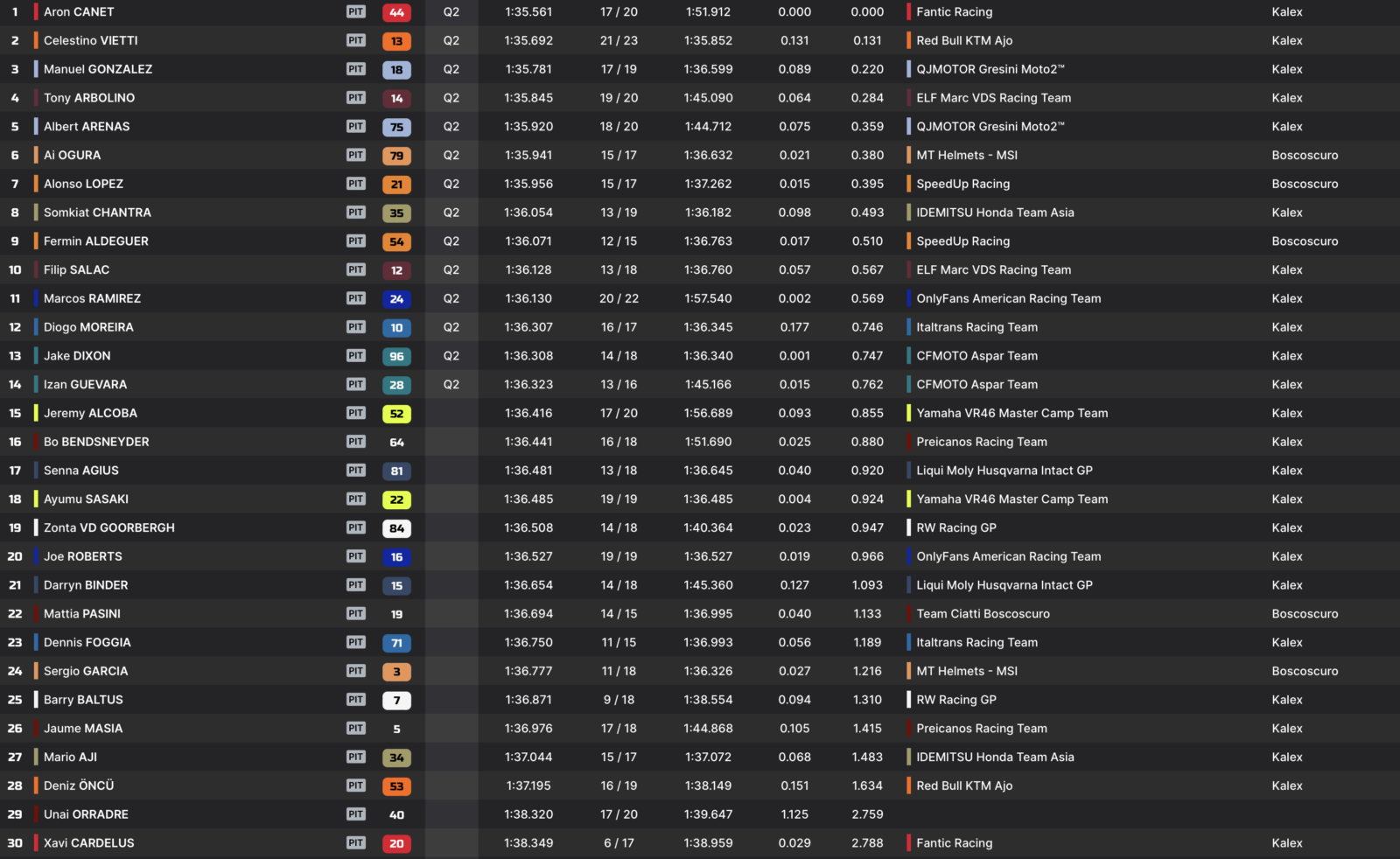Click the PIT icon beside Celestino VIETTI

[x=355, y=40]
